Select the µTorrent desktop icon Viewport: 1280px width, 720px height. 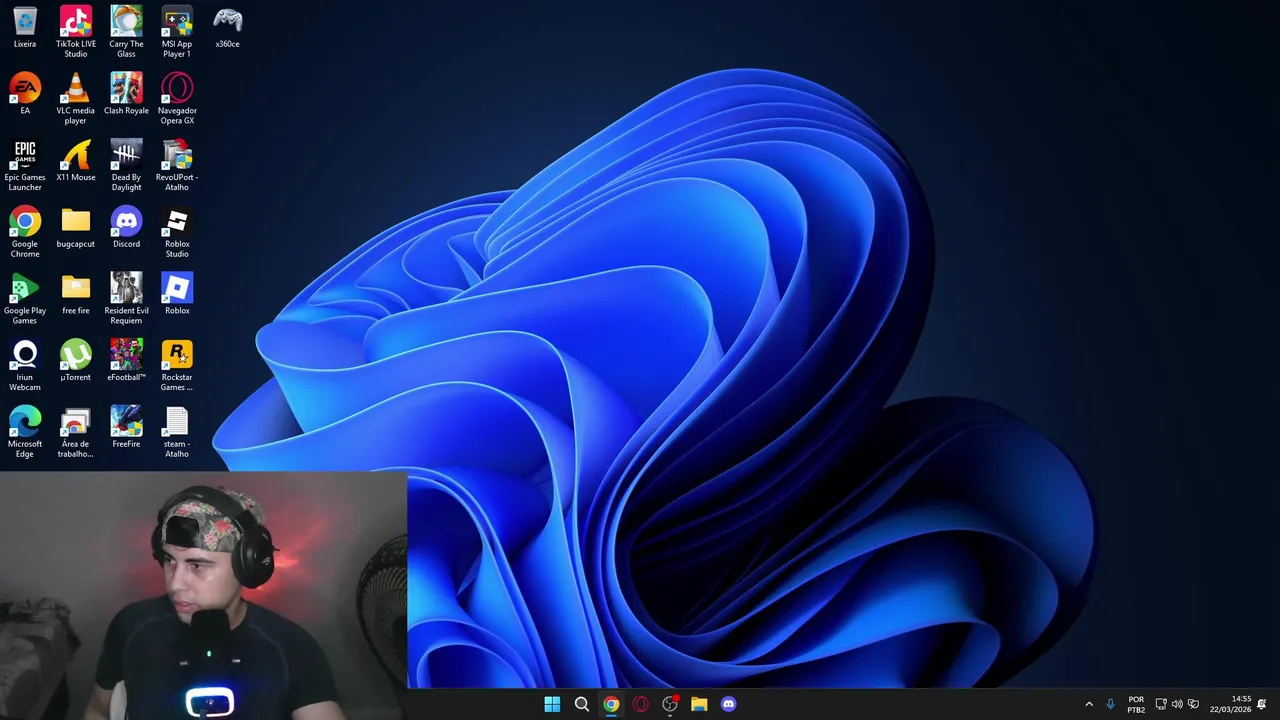point(76,361)
